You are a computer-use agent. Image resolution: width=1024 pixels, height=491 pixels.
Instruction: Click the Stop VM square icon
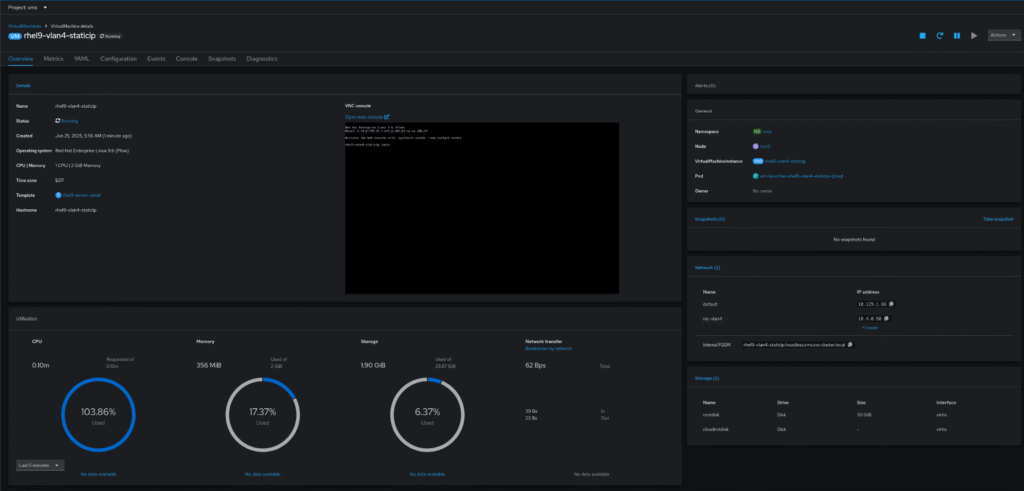click(x=923, y=35)
